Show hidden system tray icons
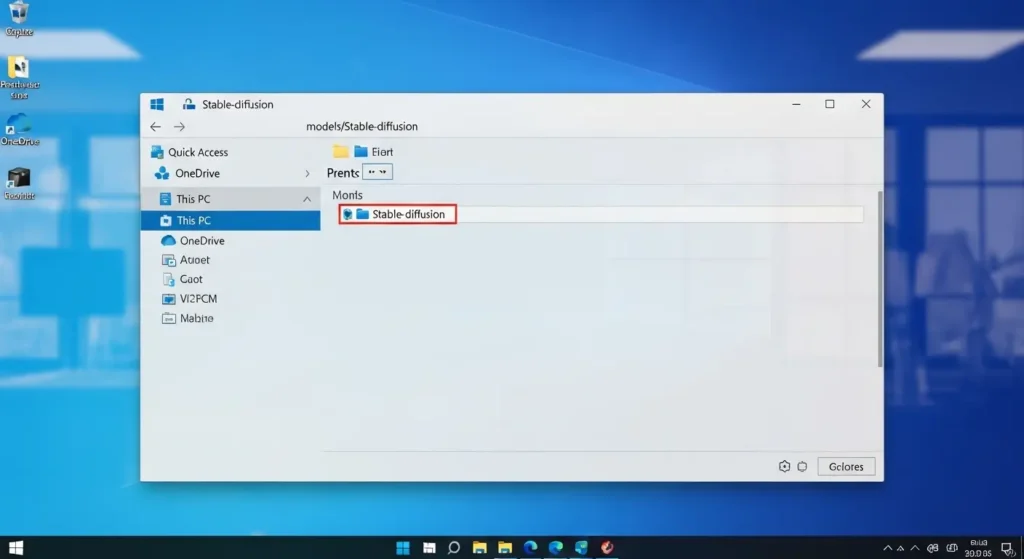 [888, 548]
